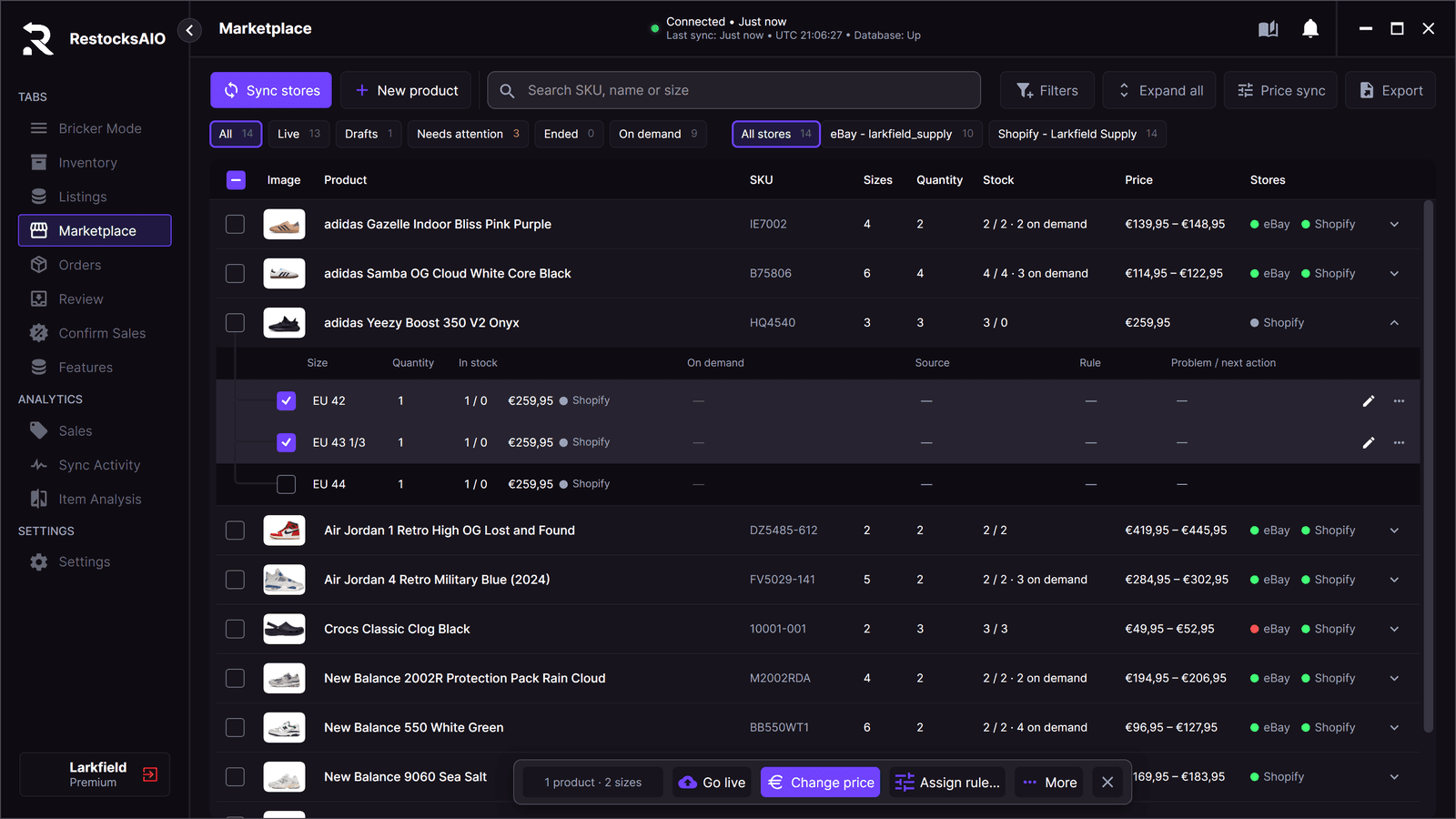This screenshot has height=819, width=1456.
Task: Check the adidas Gazelle Indoor row checkbox
Action: coord(236,224)
